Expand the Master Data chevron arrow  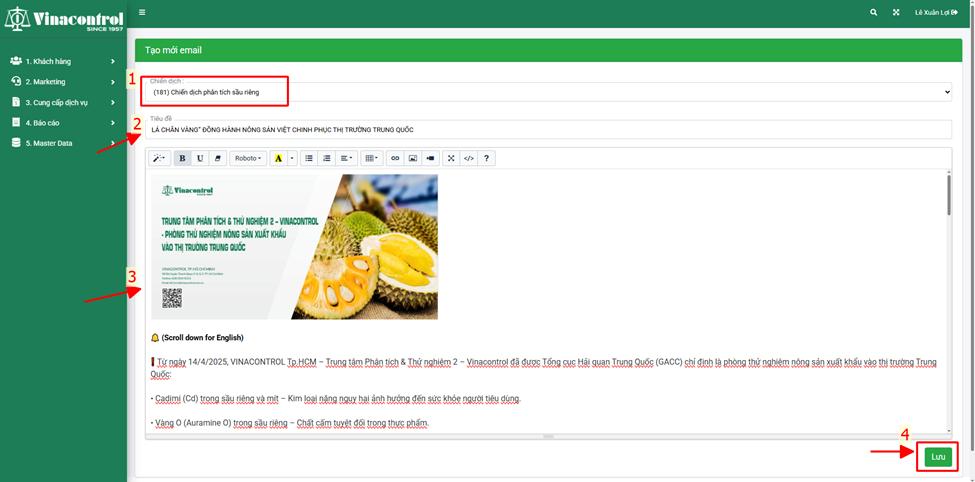pyautogui.click(x=113, y=143)
